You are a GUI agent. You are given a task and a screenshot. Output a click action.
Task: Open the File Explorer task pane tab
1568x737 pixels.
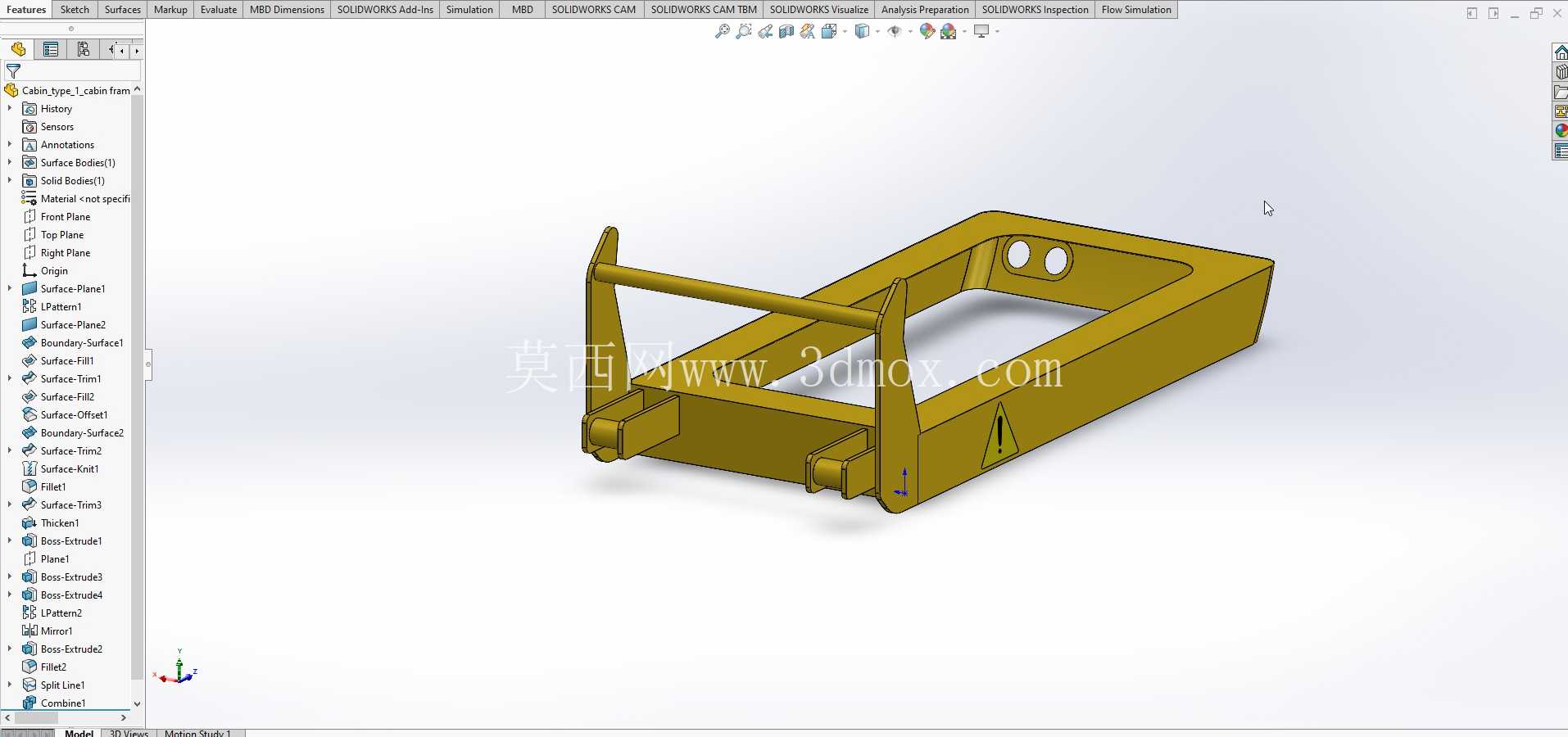pos(1561,92)
